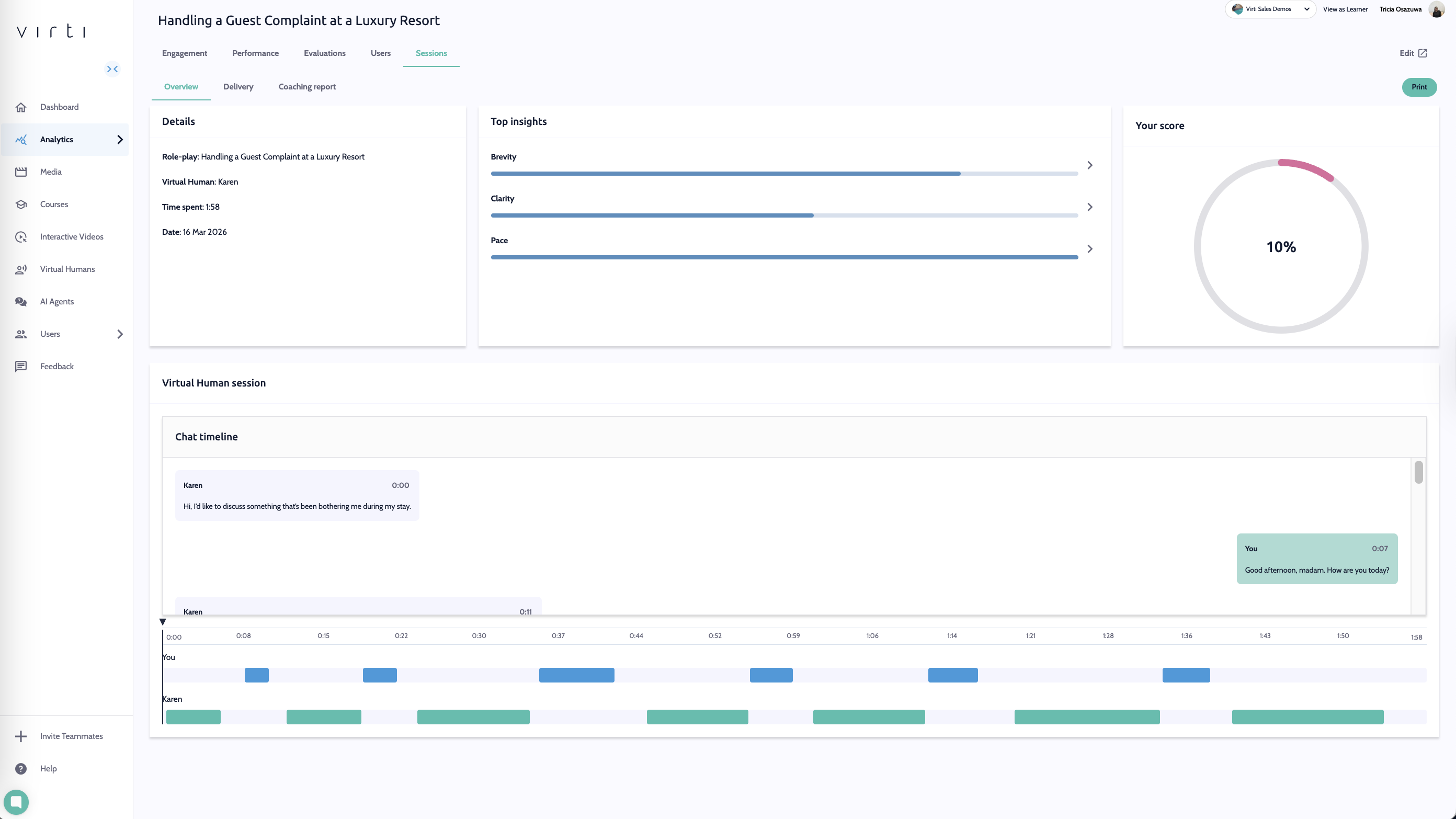The width and height of the screenshot is (1456, 819).
Task: Click the View as Learner link
Action: 1345,9
